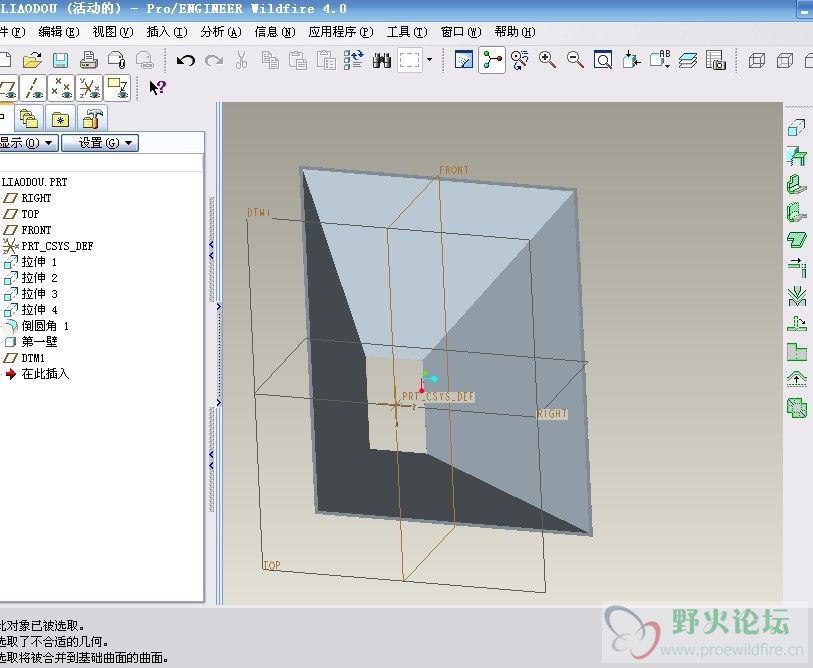This screenshot has width=813, height=668.
Task: Open the 设置(G) dropdown in the model tree
Action: coord(100,143)
